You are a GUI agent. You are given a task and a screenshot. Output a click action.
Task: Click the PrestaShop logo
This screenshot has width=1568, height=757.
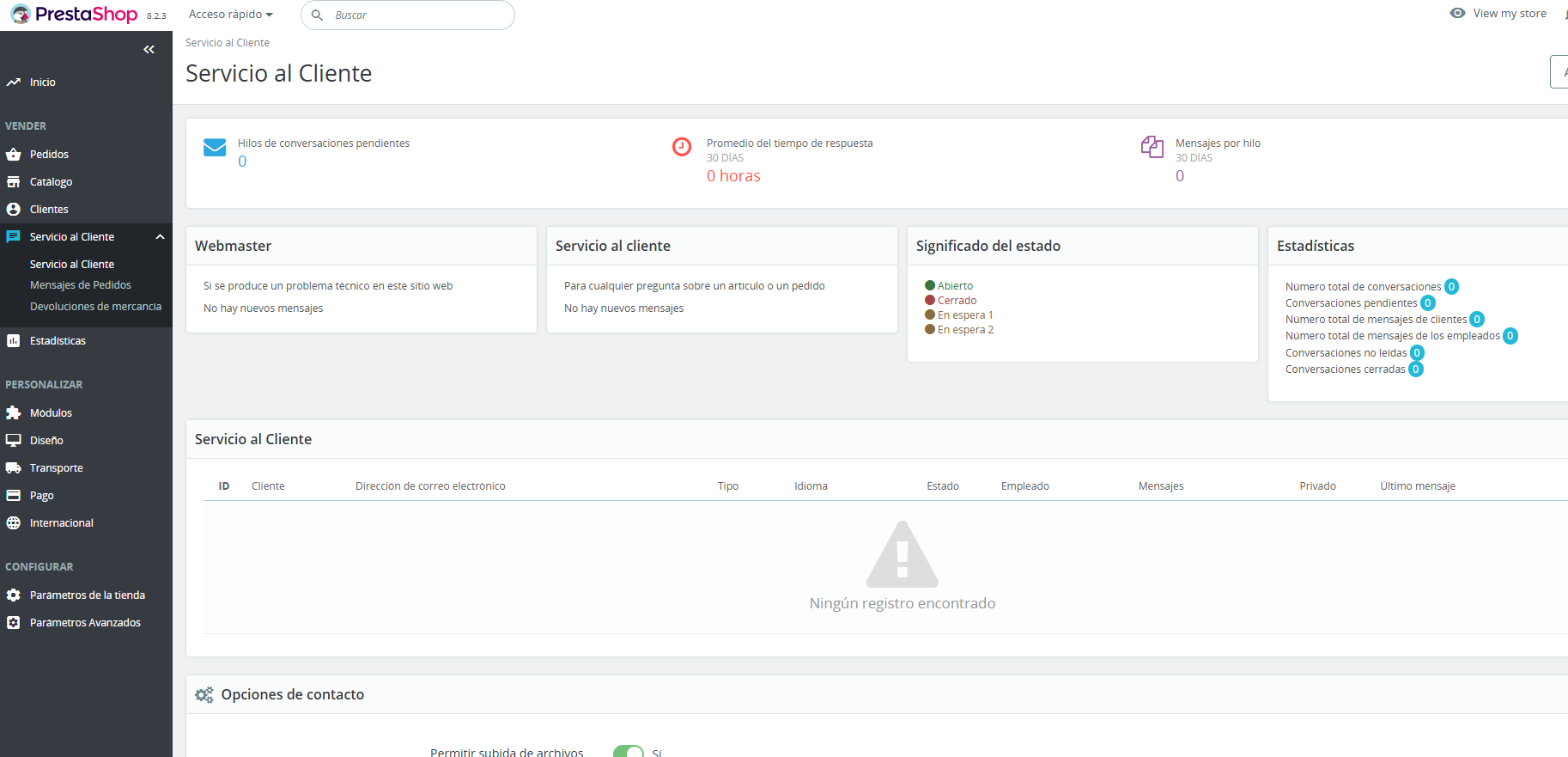point(75,15)
